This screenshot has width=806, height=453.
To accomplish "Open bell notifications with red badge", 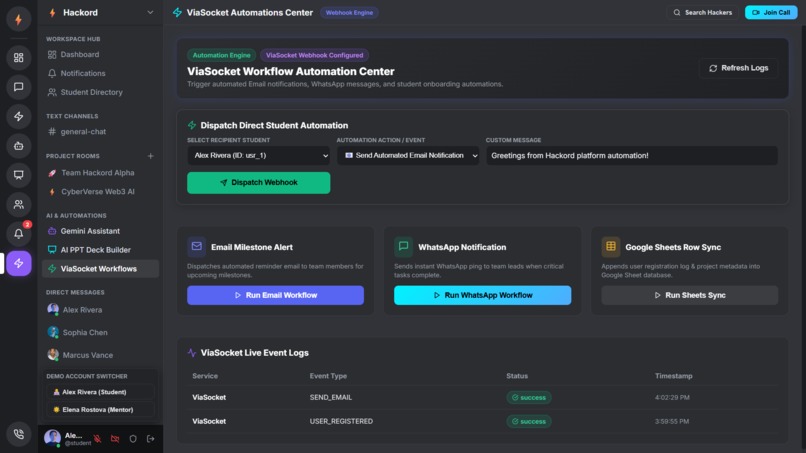I will 19,234.
